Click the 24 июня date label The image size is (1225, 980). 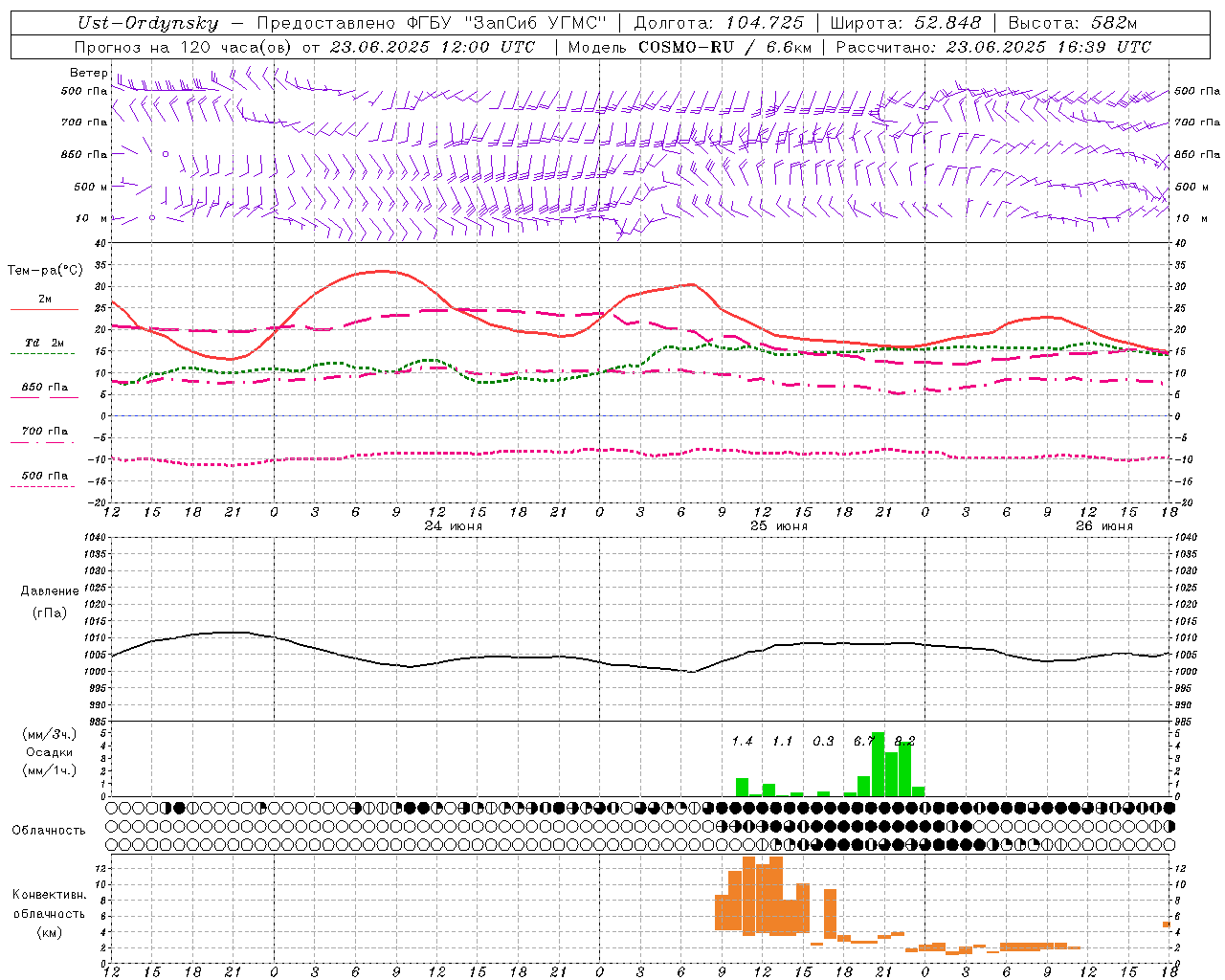coord(453,526)
